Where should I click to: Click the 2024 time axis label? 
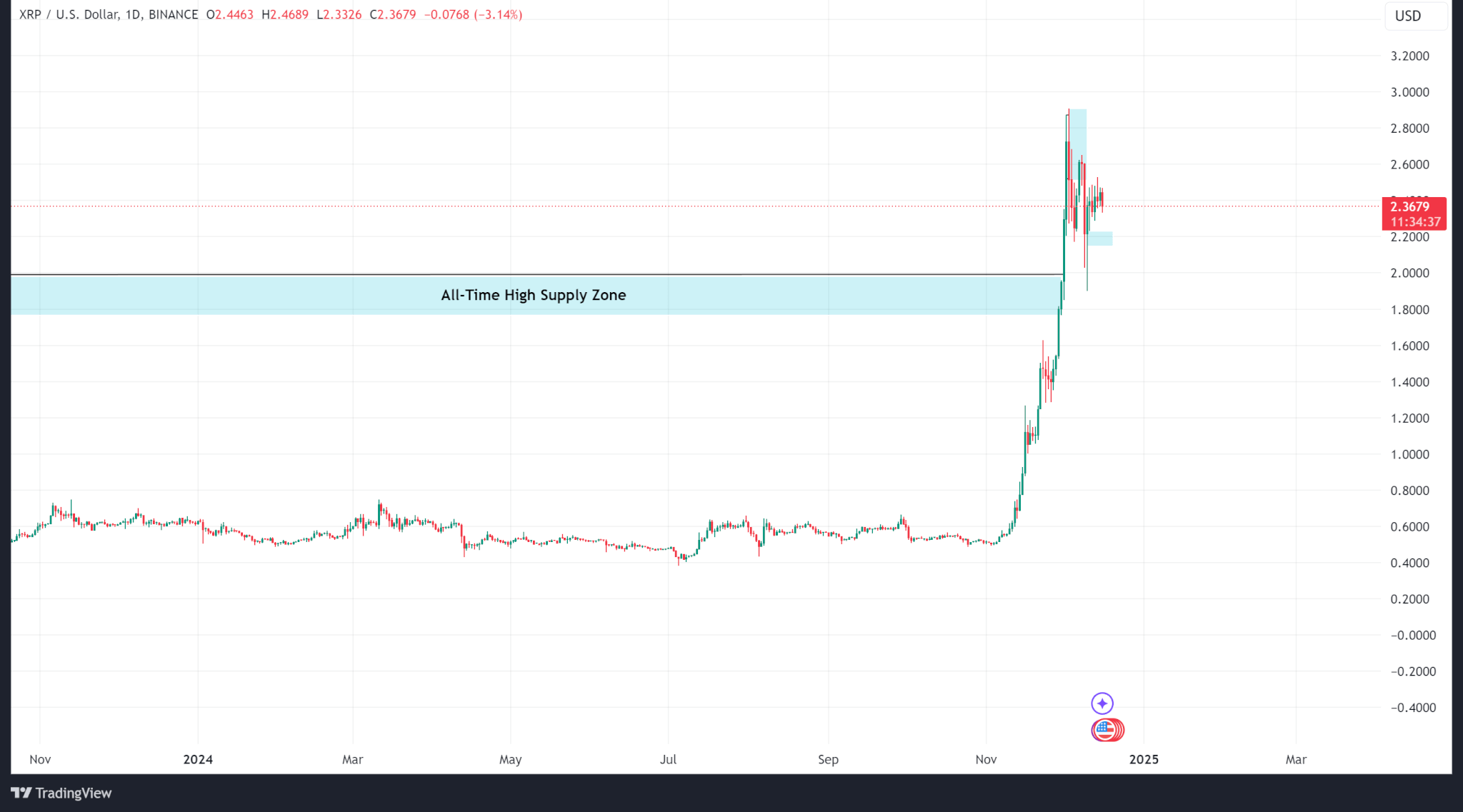pos(198,759)
